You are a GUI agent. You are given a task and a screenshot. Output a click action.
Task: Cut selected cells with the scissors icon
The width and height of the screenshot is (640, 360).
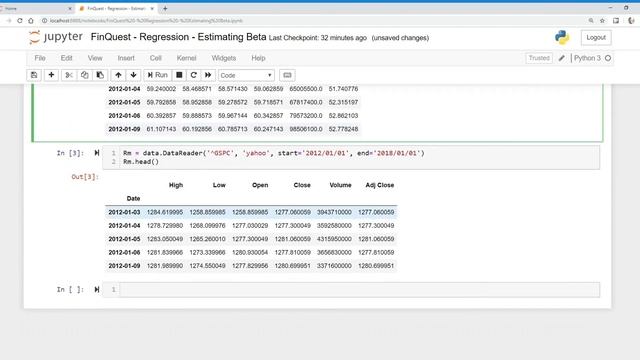69,75
